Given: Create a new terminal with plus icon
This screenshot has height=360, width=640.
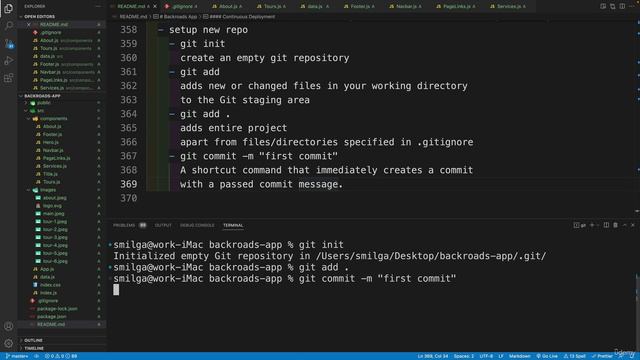Looking at the screenshot, I should pyautogui.click(x=592, y=225).
